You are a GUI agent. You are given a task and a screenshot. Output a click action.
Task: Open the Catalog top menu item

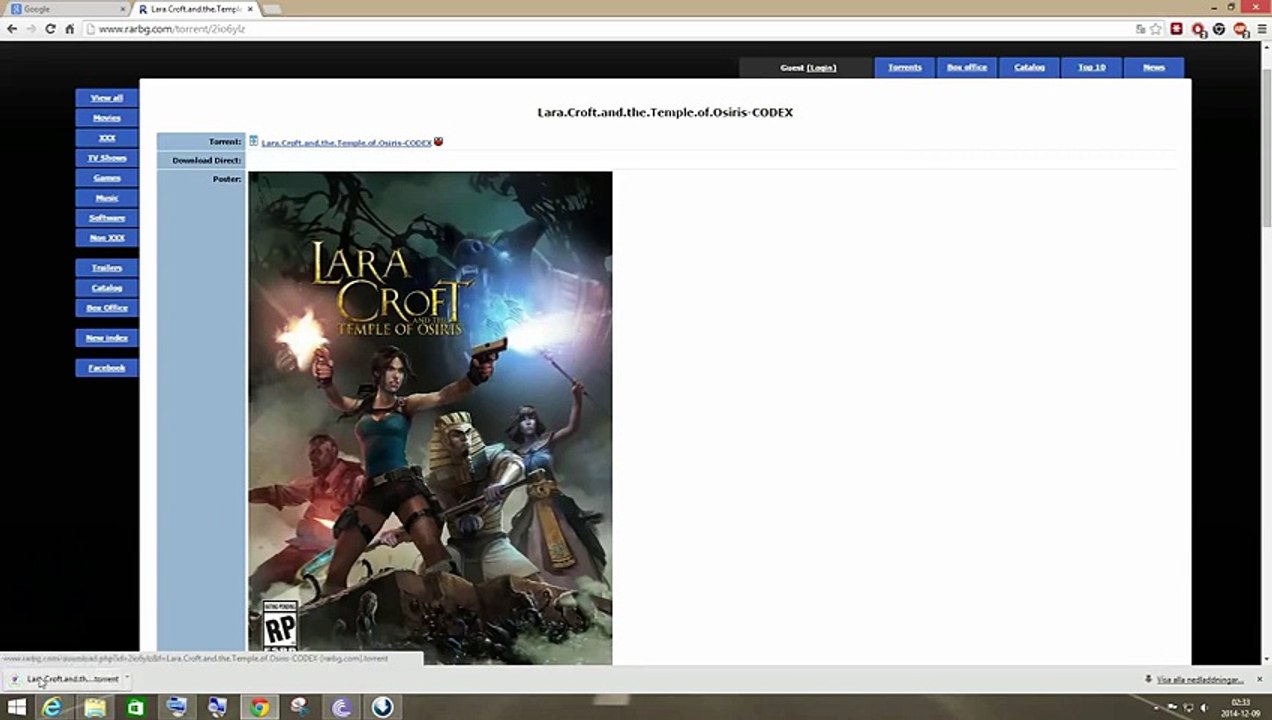point(1029,68)
